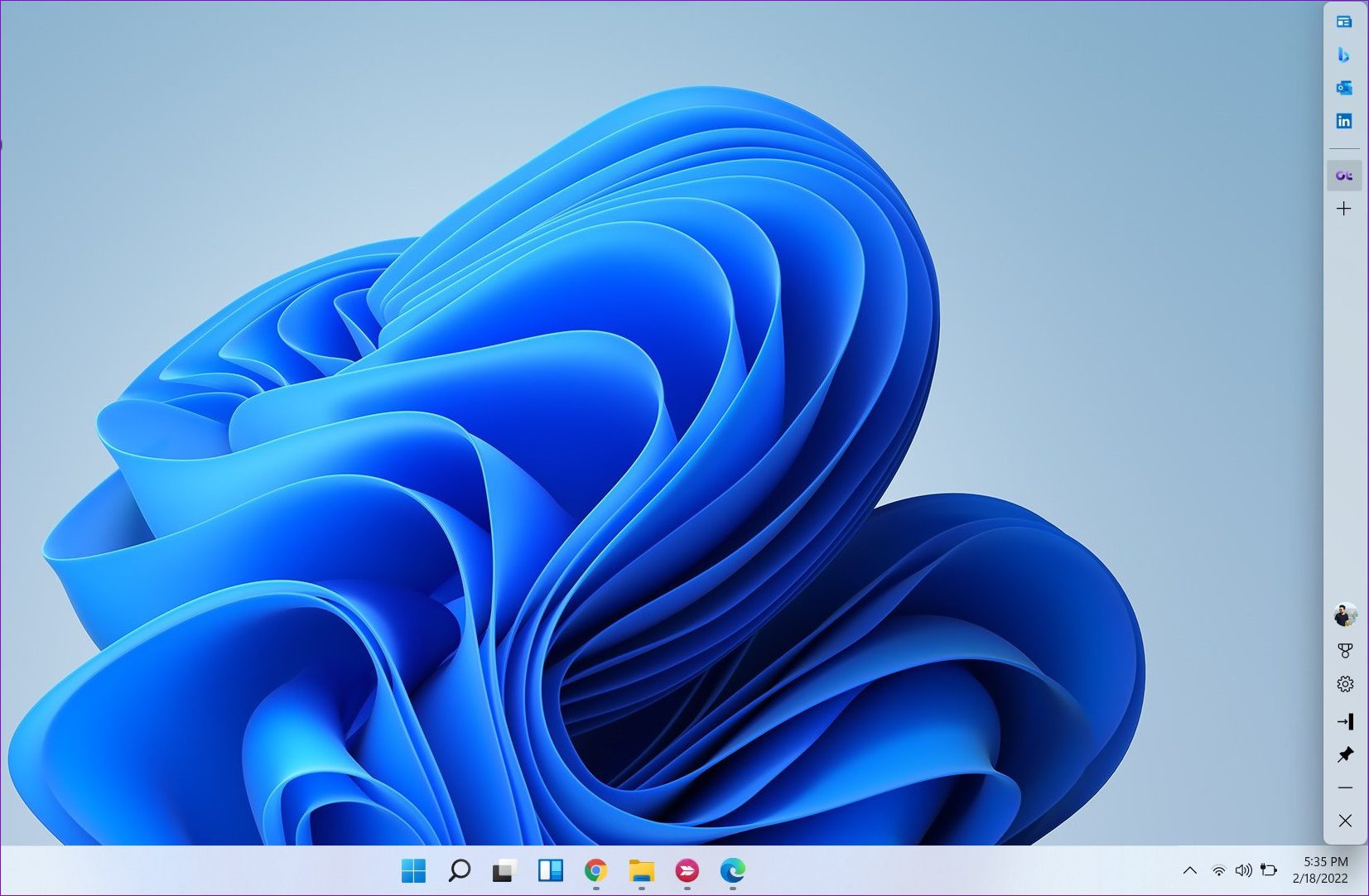Open Bing search in the Edge bar
This screenshot has width=1369, height=896.
point(1344,55)
